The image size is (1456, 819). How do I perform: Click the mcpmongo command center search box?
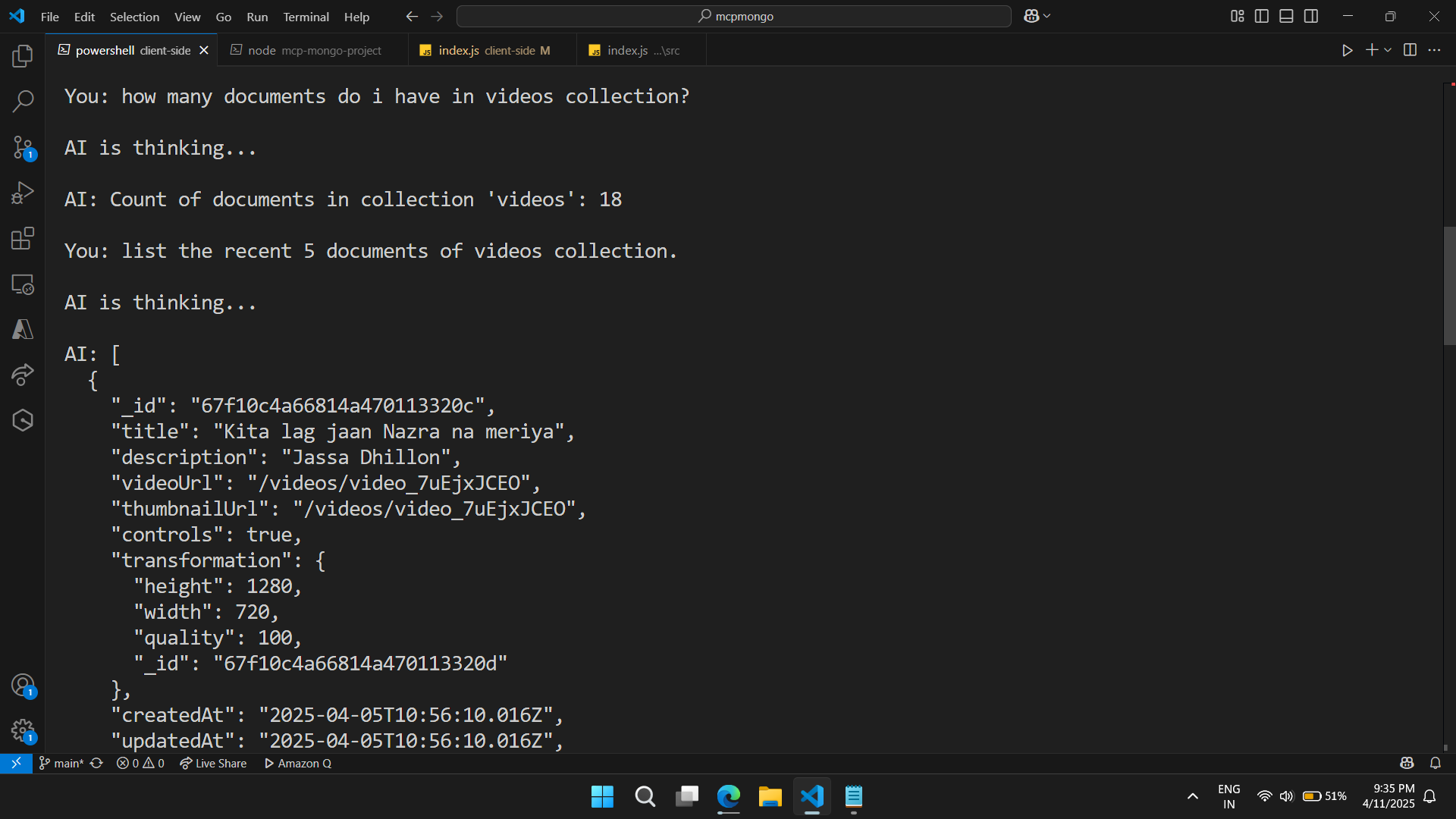pos(733,16)
